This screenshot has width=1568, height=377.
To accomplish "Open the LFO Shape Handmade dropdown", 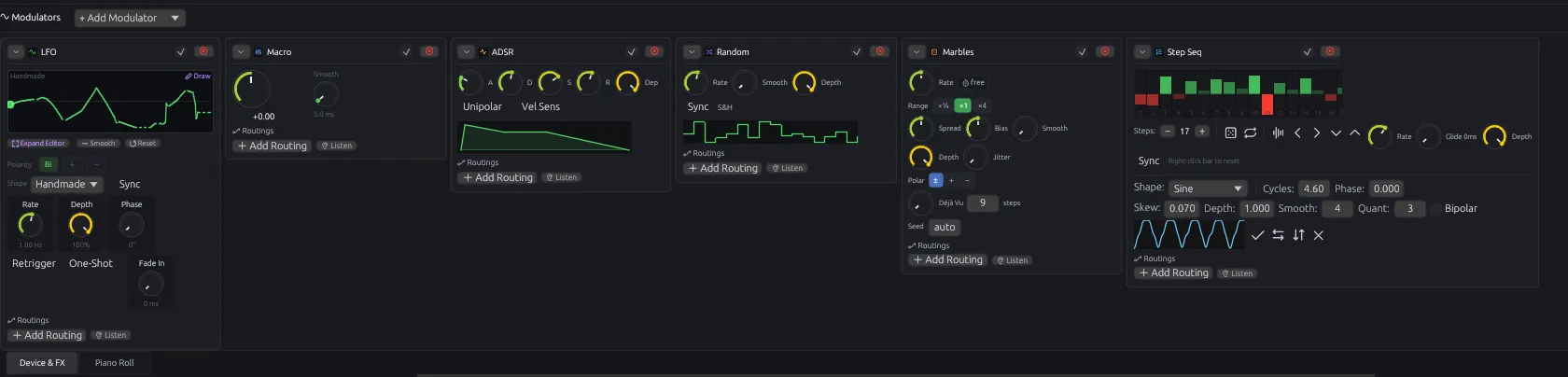I will (x=67, y=184).
